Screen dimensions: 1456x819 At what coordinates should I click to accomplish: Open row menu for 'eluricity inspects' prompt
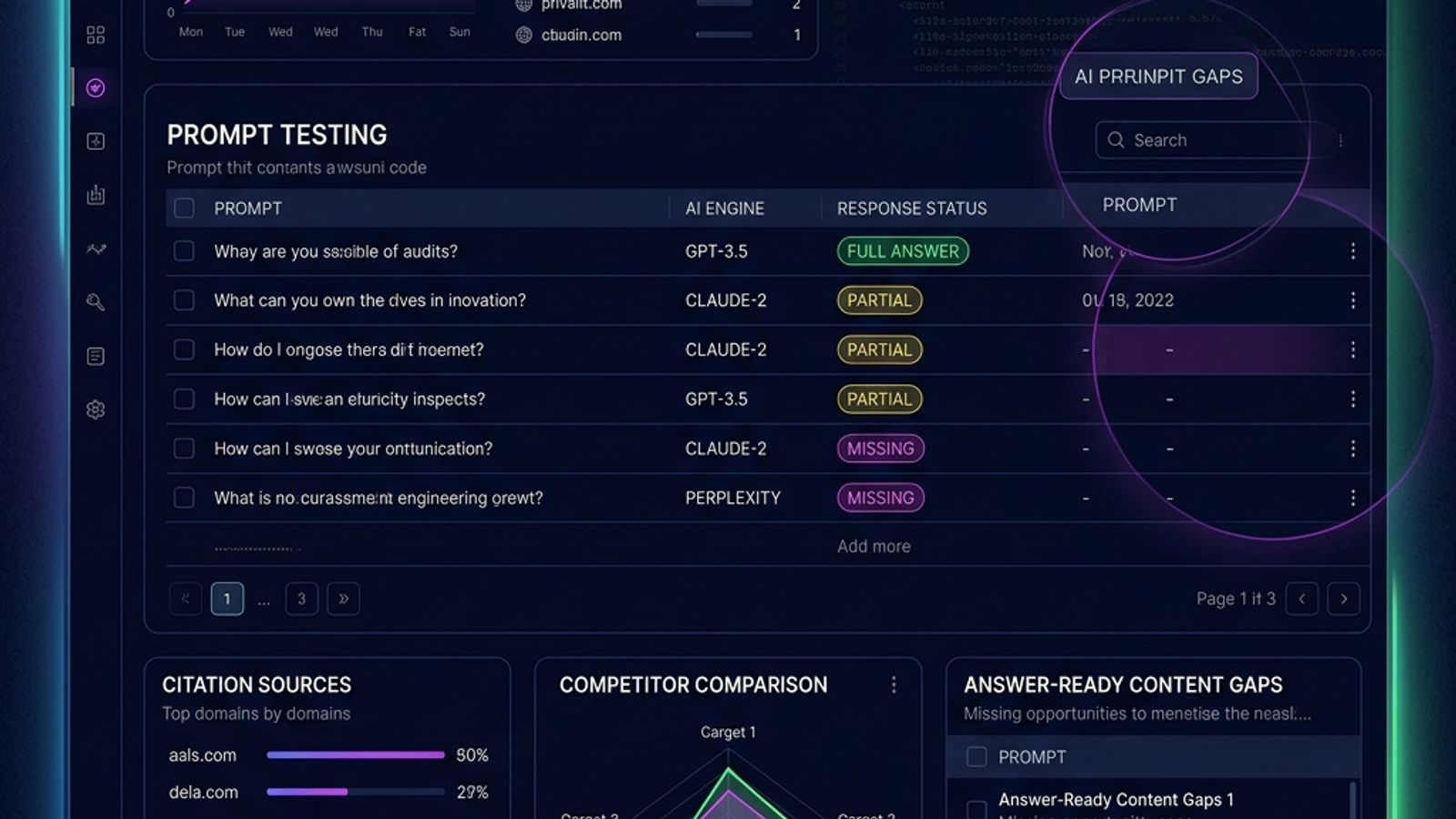coord(1353,399)
